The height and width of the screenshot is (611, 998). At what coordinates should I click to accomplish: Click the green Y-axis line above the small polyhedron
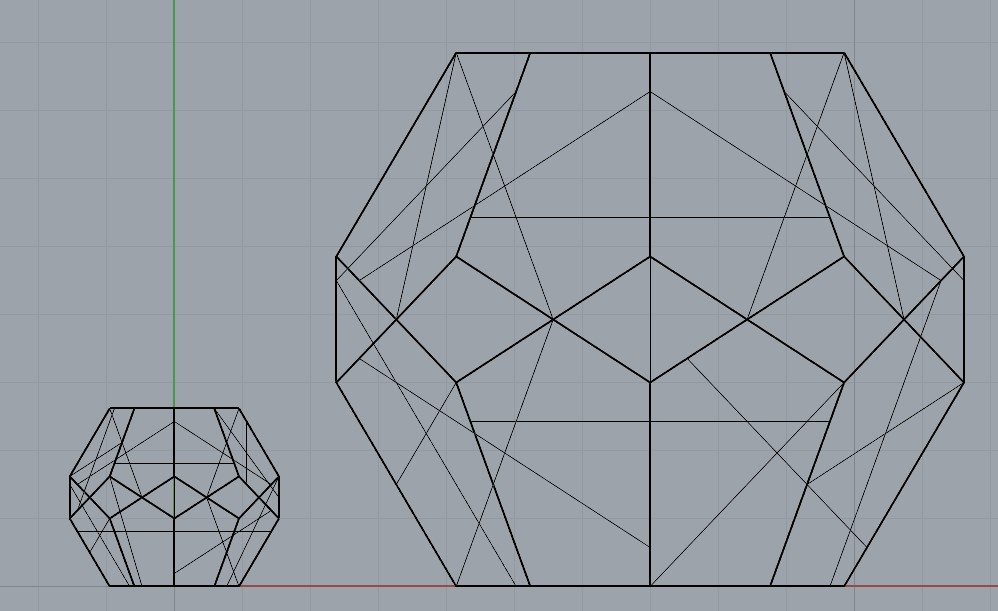[x=174, y=200]
